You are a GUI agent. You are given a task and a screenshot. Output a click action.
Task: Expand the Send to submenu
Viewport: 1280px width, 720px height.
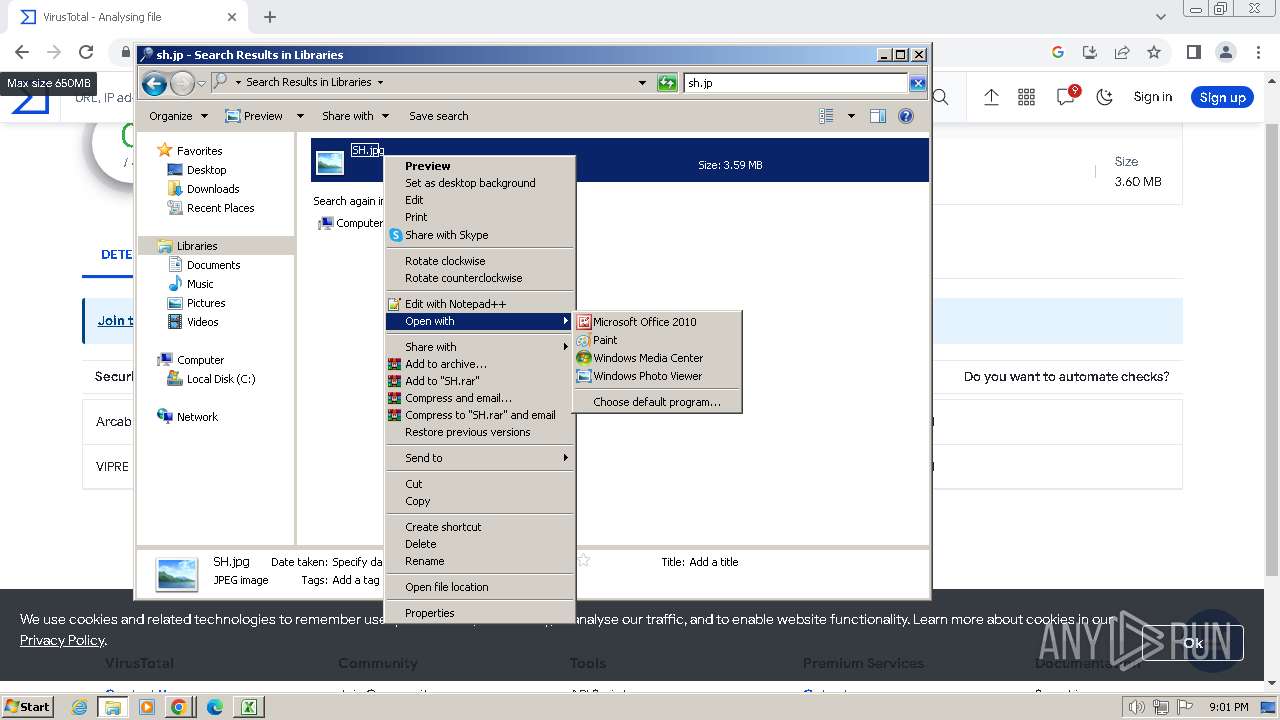coord(480,458)
